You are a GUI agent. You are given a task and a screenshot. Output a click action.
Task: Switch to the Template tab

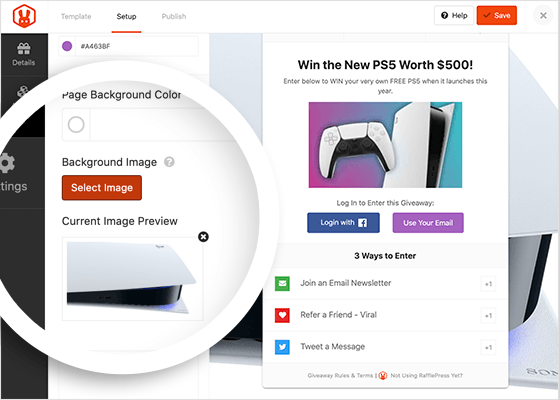76,16
